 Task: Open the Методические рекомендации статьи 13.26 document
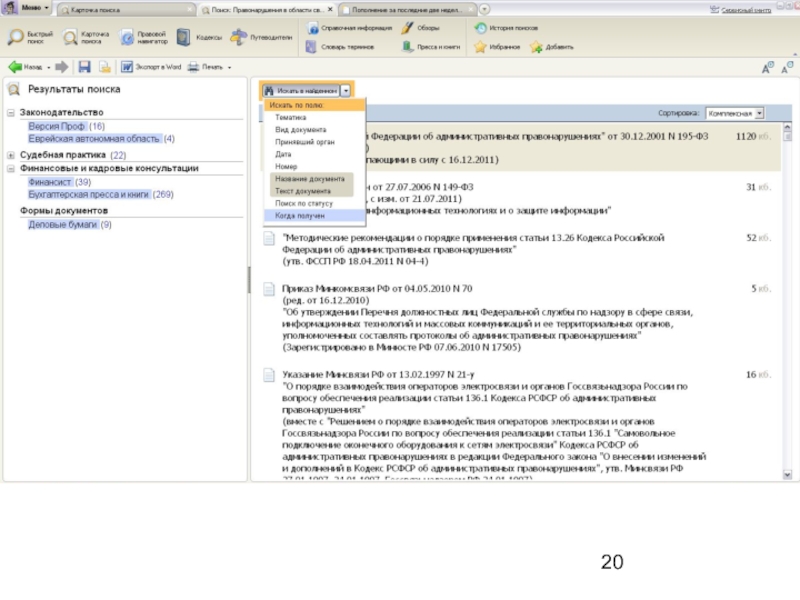473,249
